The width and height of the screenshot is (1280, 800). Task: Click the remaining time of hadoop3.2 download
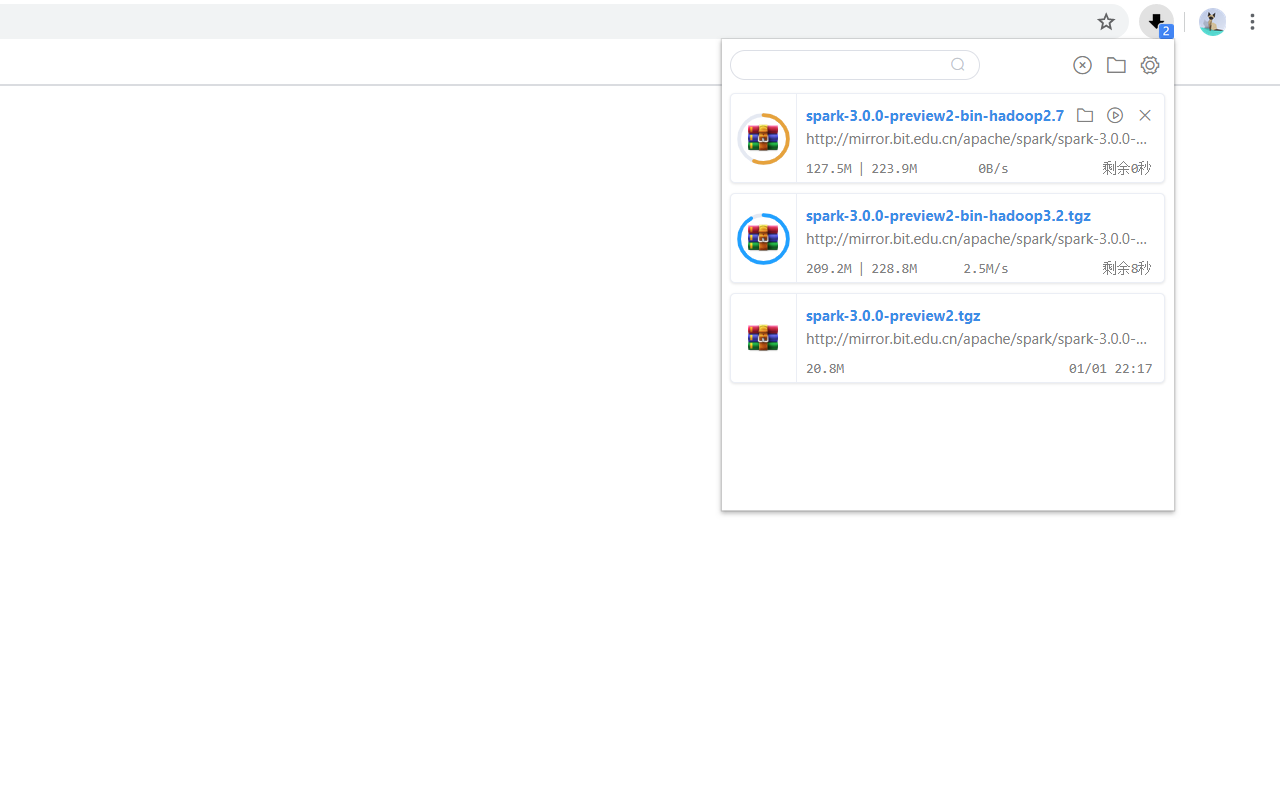click(x=1127, y=268)
